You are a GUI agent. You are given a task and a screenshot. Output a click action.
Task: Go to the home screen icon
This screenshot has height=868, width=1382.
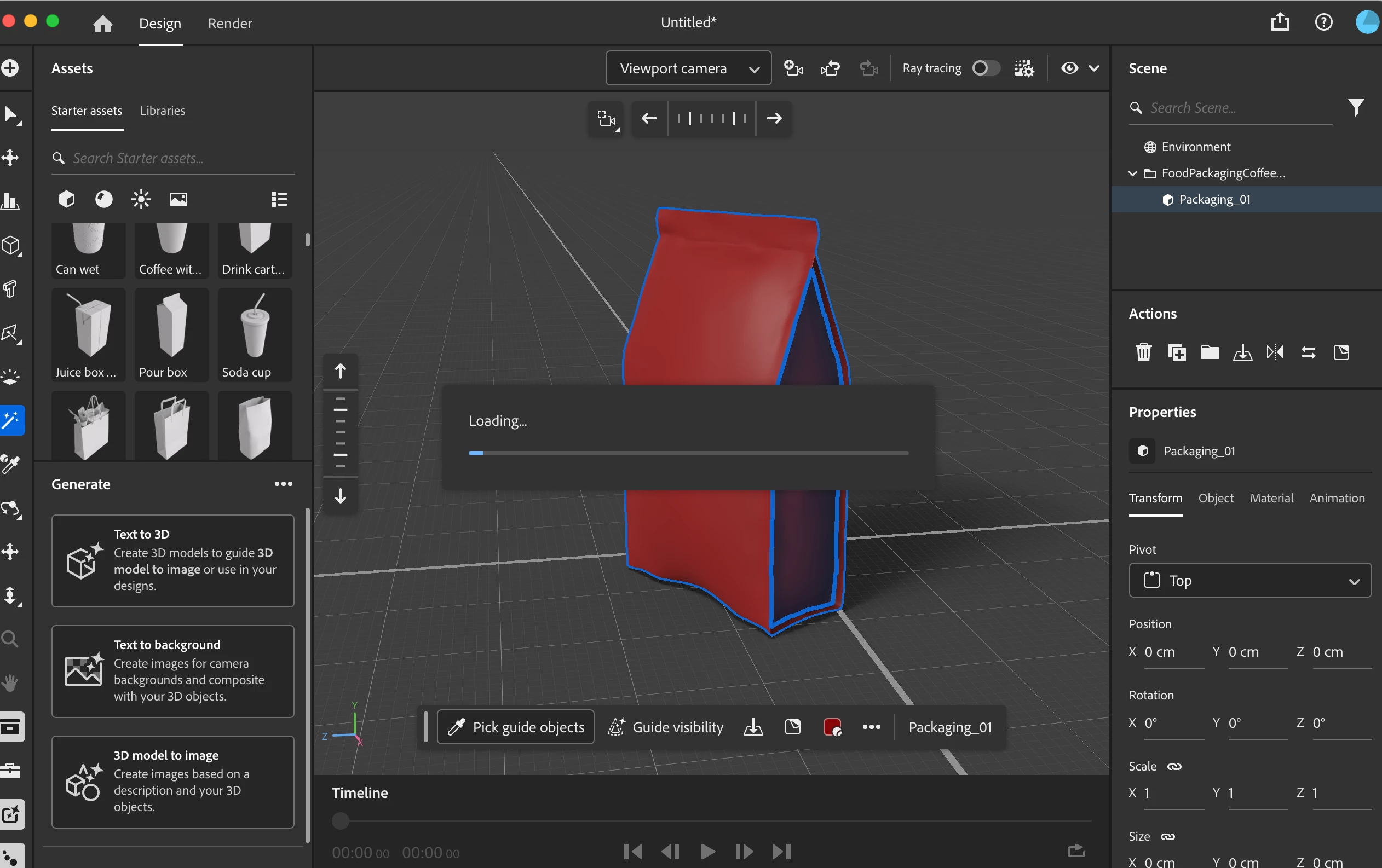(103, 23)
